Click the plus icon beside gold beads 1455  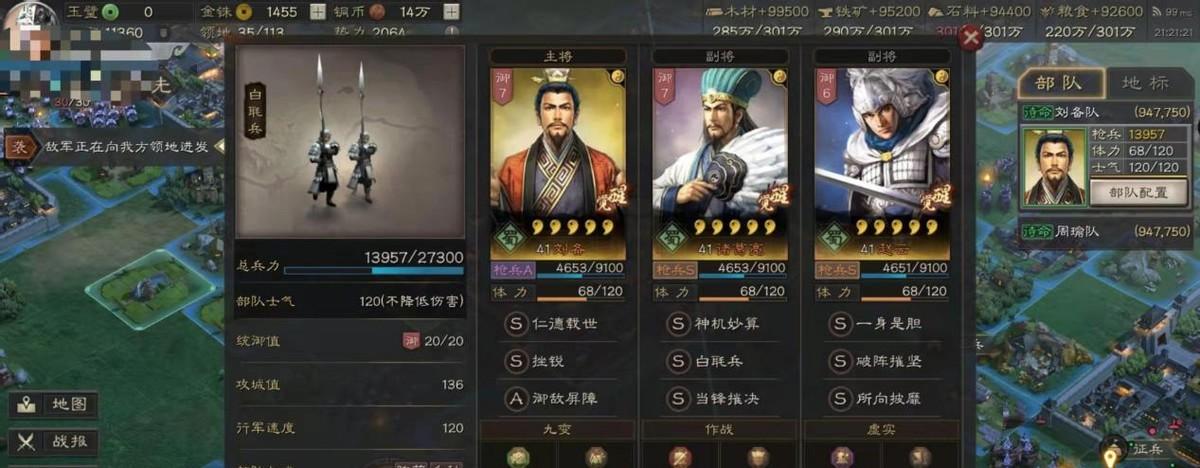click(317, 12)
